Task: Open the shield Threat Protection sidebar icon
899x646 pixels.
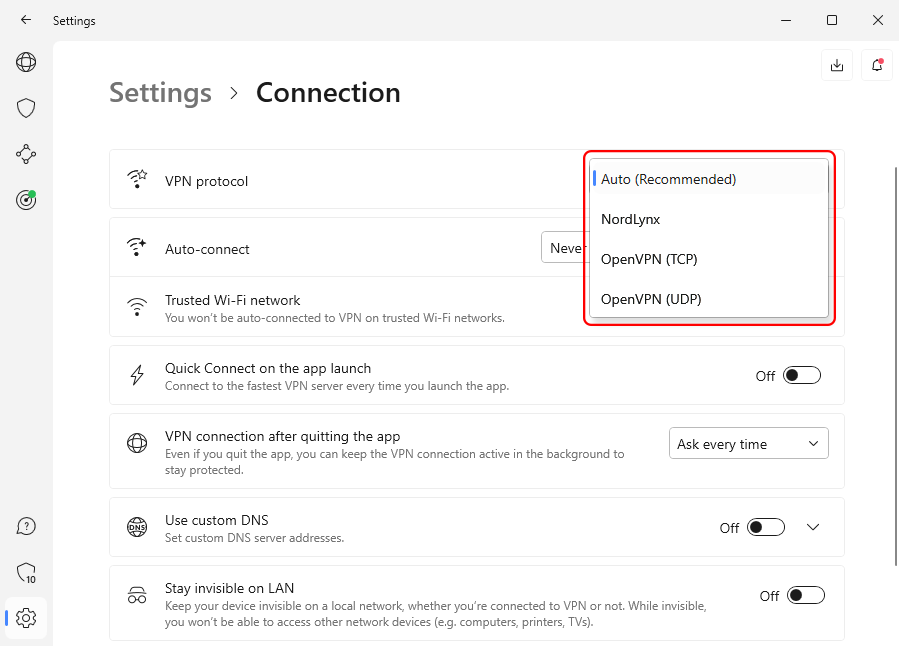Action: pyautogui.click(x=26, y=108)
